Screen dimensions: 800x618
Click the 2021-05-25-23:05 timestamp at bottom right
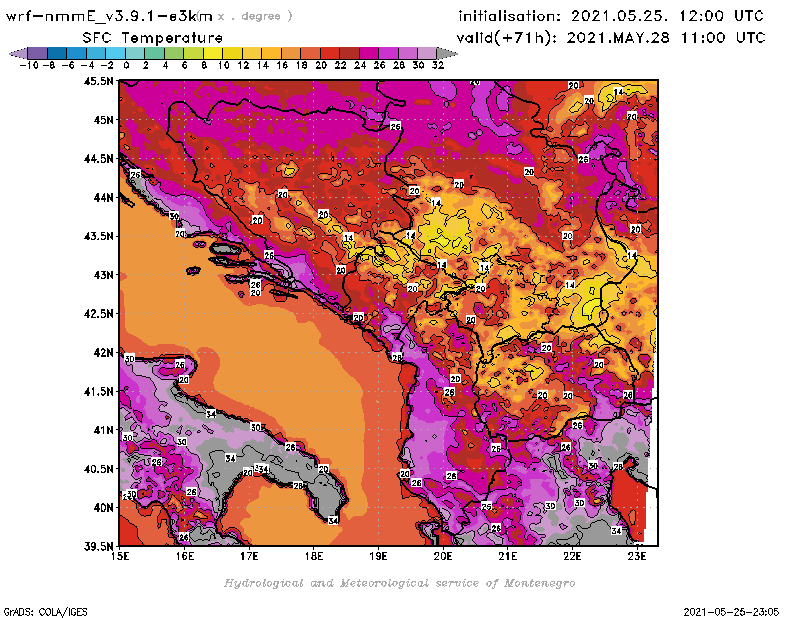(732, 610)
